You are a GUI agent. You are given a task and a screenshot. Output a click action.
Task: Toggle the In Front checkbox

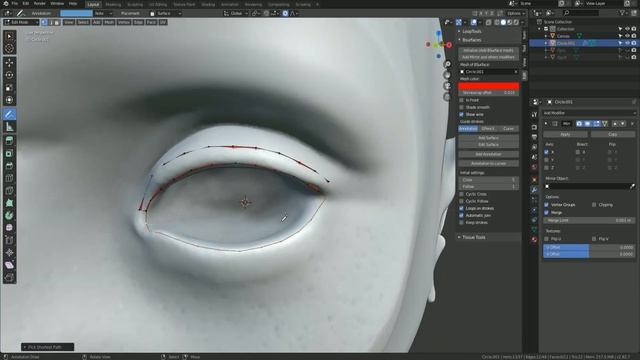(462, 100)
